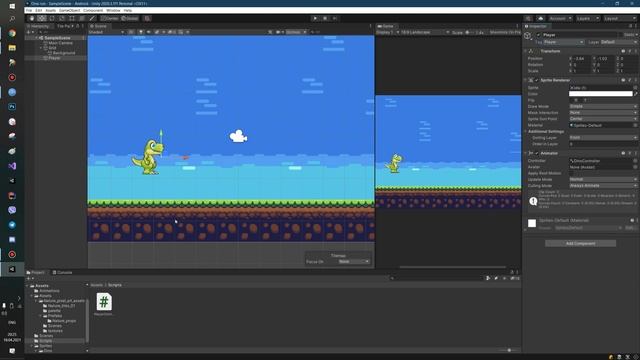Switch to the Console tab
Viewport: 640px width, 360px height.
tap(62, 272)
